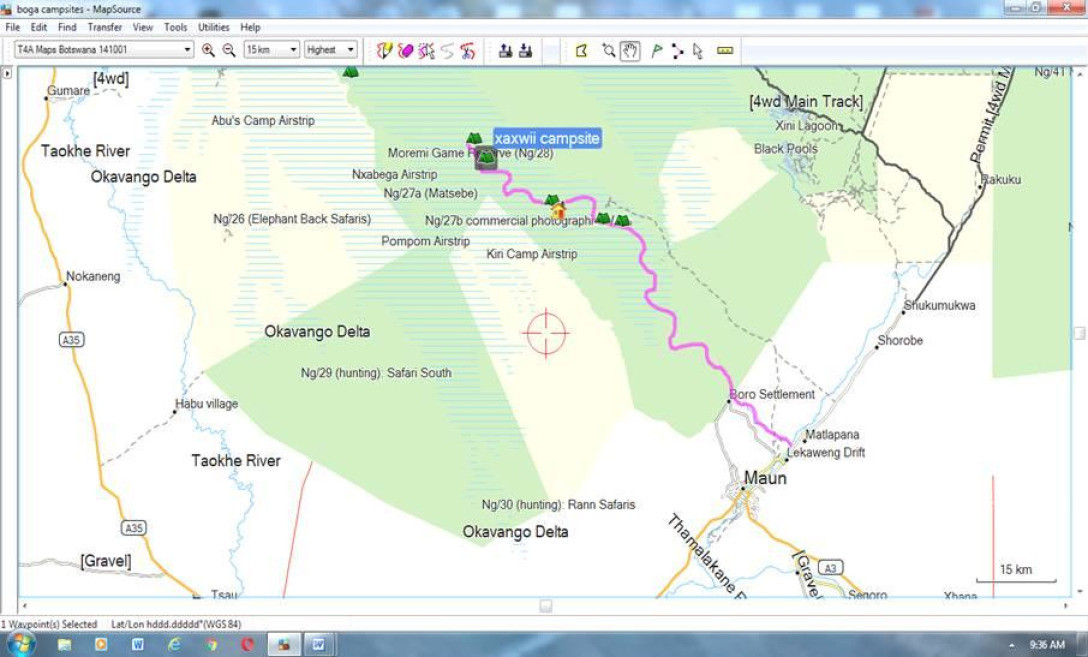
Task: Open Opera browser from the taskbar
Action: point(248,645)
